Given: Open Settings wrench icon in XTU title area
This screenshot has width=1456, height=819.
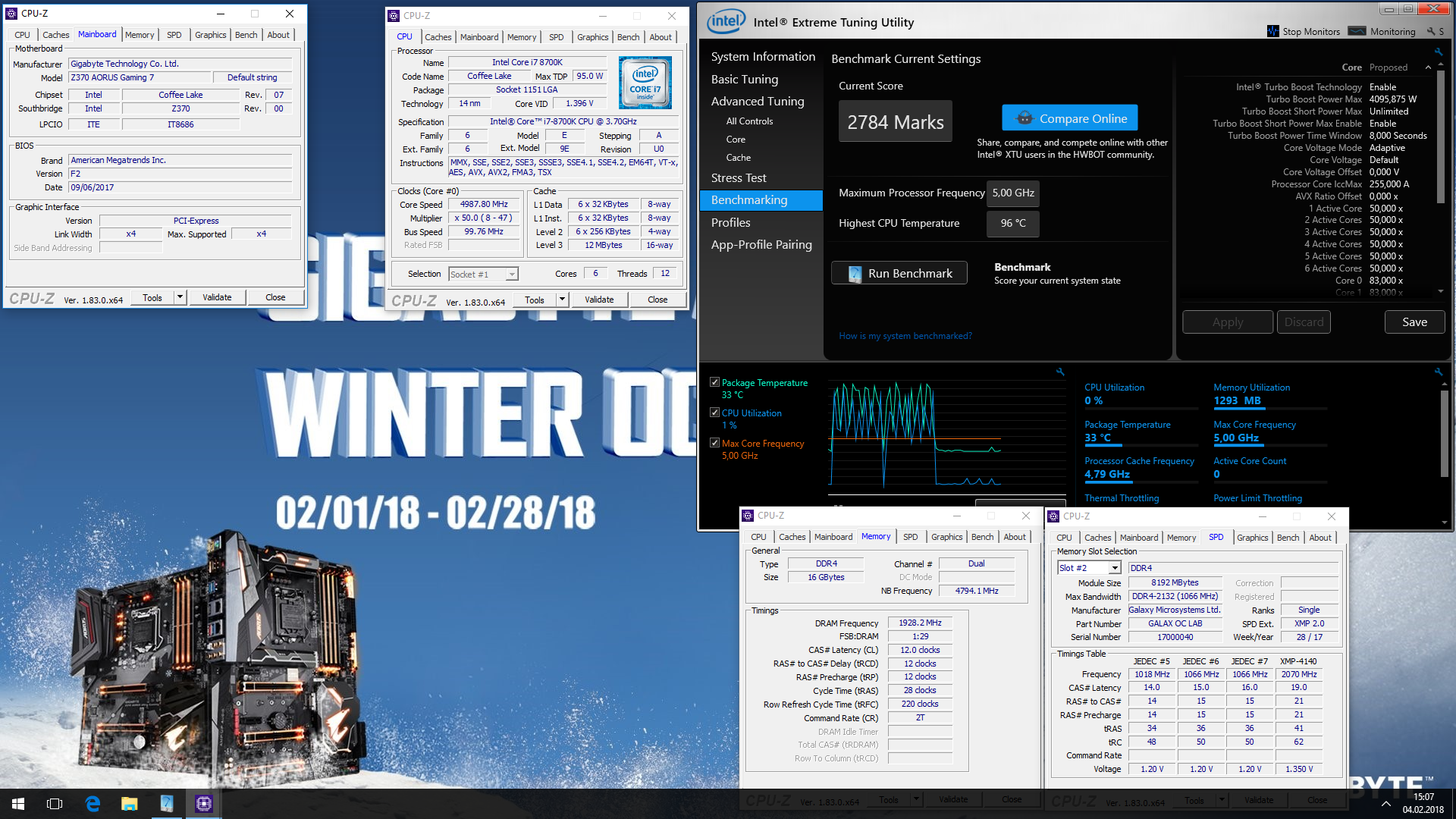Looking at the screenshot, I should pos(1431,31).
